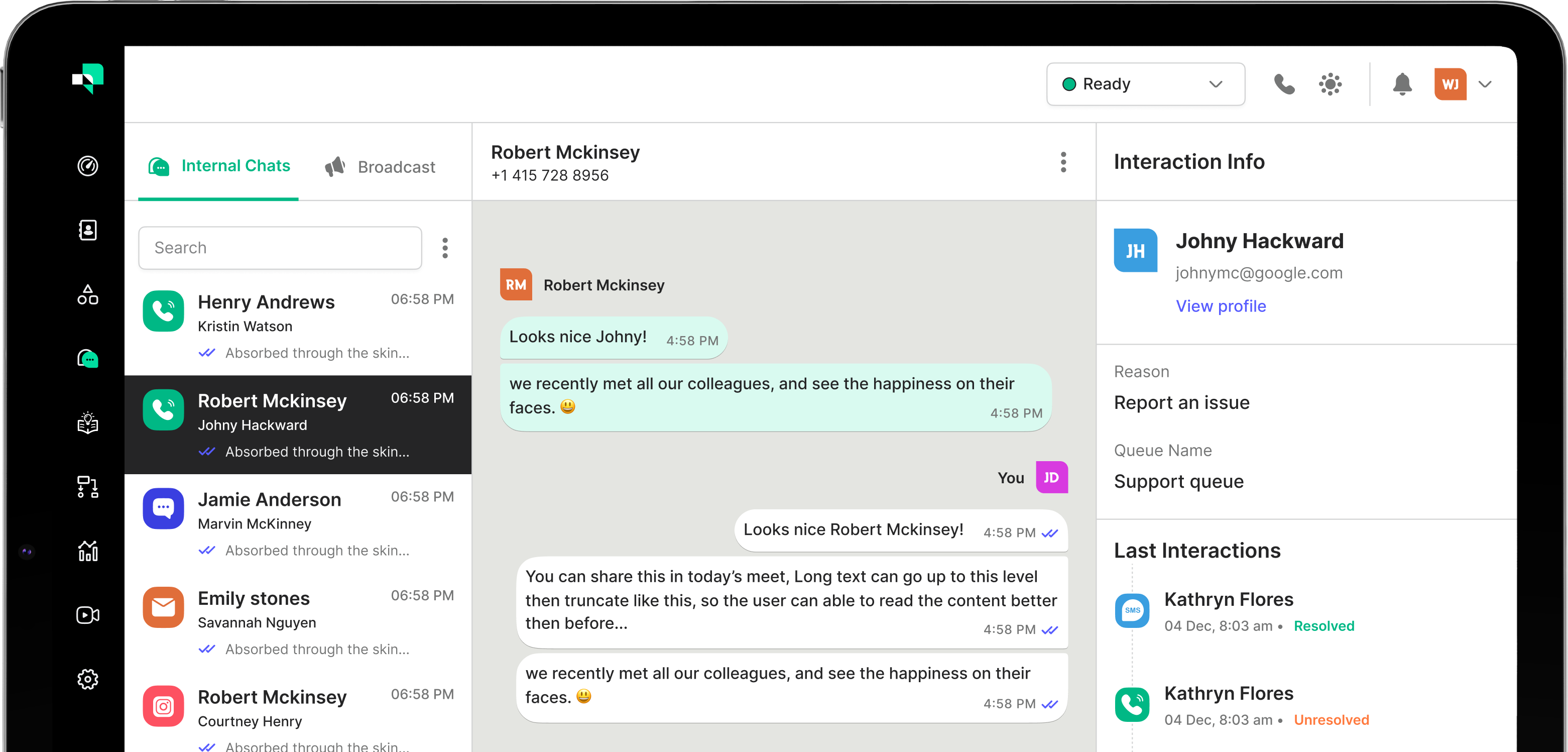Screen dimensions: 1568x752
Task: Open the settings gear icon in sidebar
Action: (88, 680)
